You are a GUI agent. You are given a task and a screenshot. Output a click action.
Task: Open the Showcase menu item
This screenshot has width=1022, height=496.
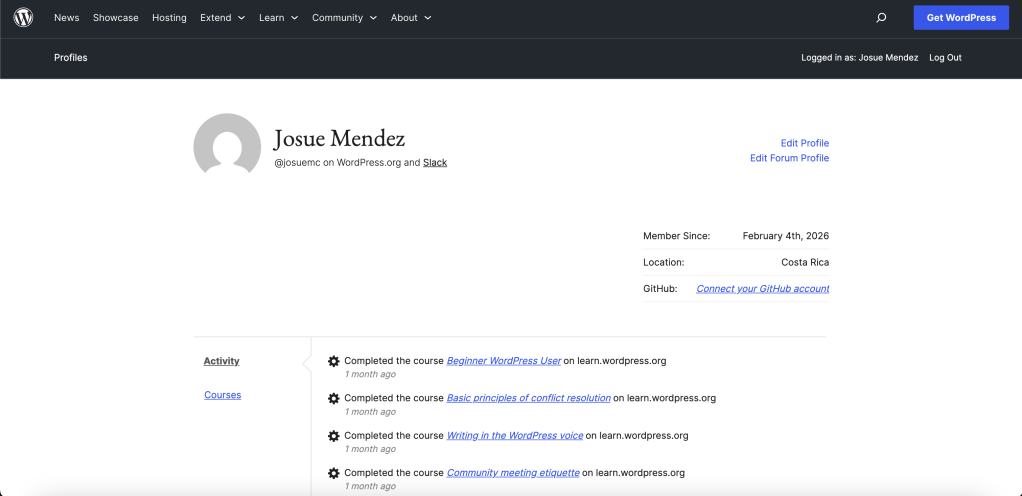[x=116, y=18]
